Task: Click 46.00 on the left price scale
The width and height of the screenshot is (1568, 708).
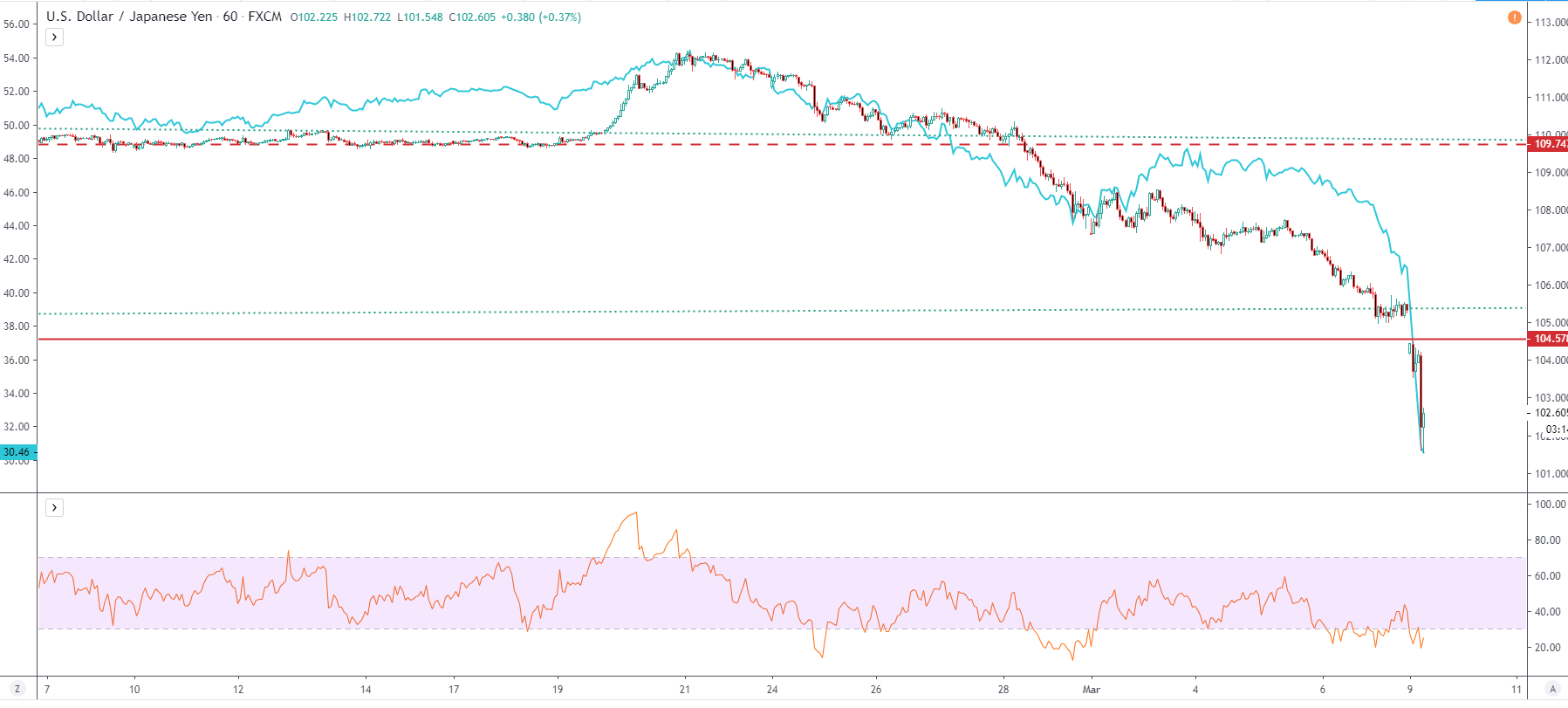Action: (17, 193)
